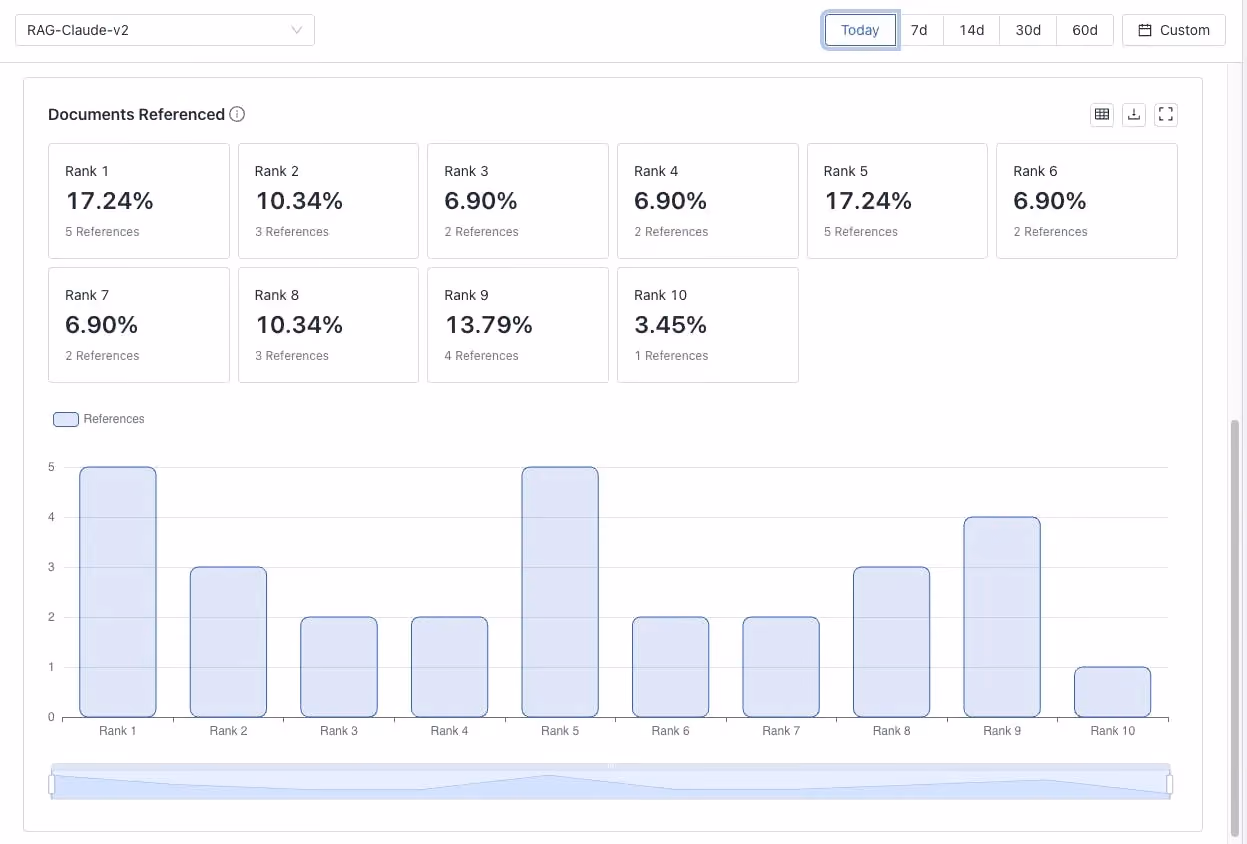
Task: Click the Rank 1 stat card
Action: [139, 201]
